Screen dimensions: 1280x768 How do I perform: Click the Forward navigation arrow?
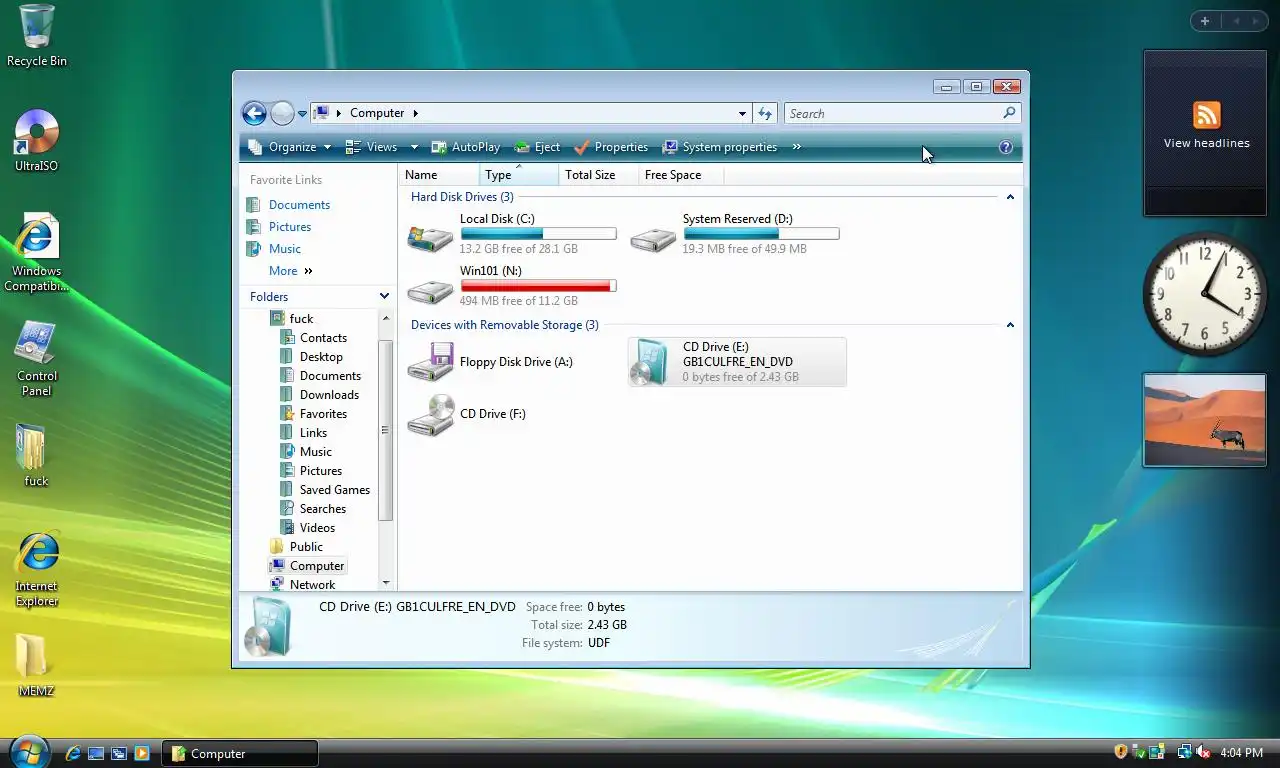click(x=282, y=113)
